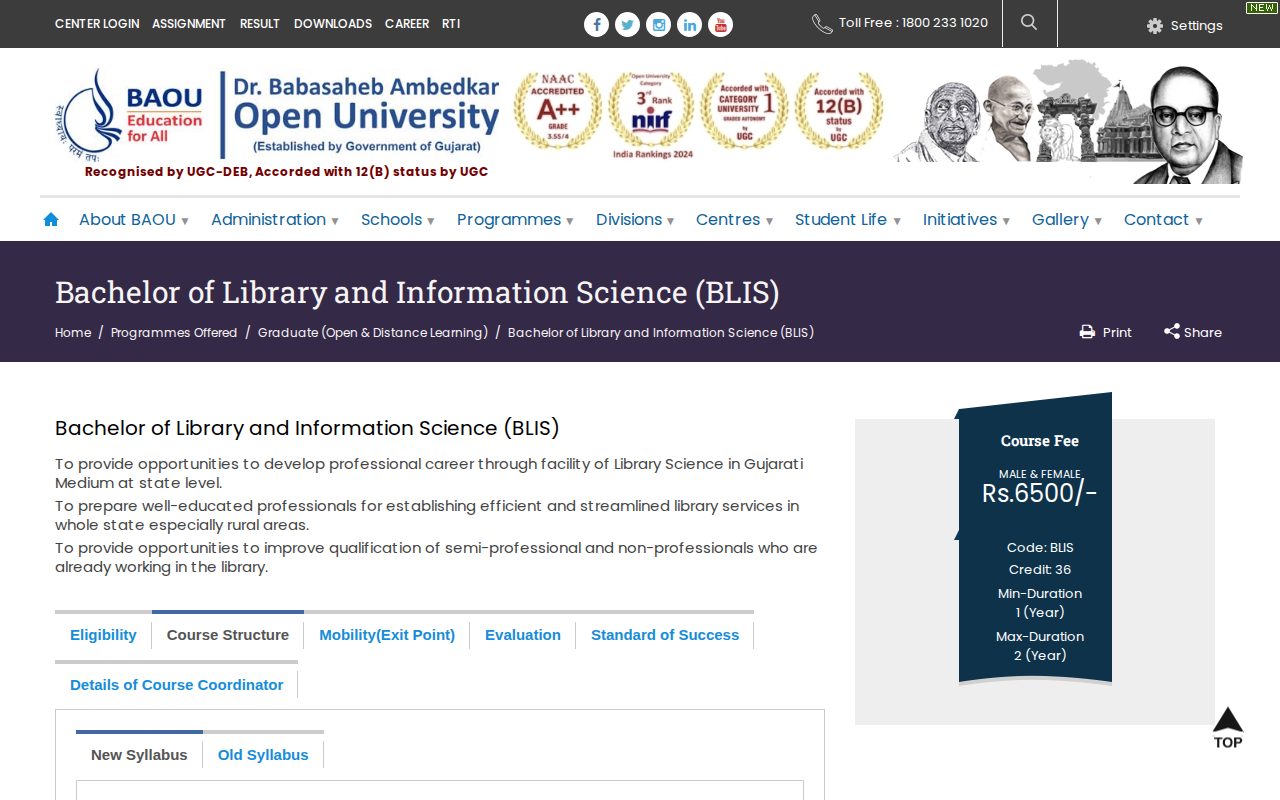Viewport: 1280px width, 800px height.
Task: Open the Facebook social icon
Action: click(596, 25)
